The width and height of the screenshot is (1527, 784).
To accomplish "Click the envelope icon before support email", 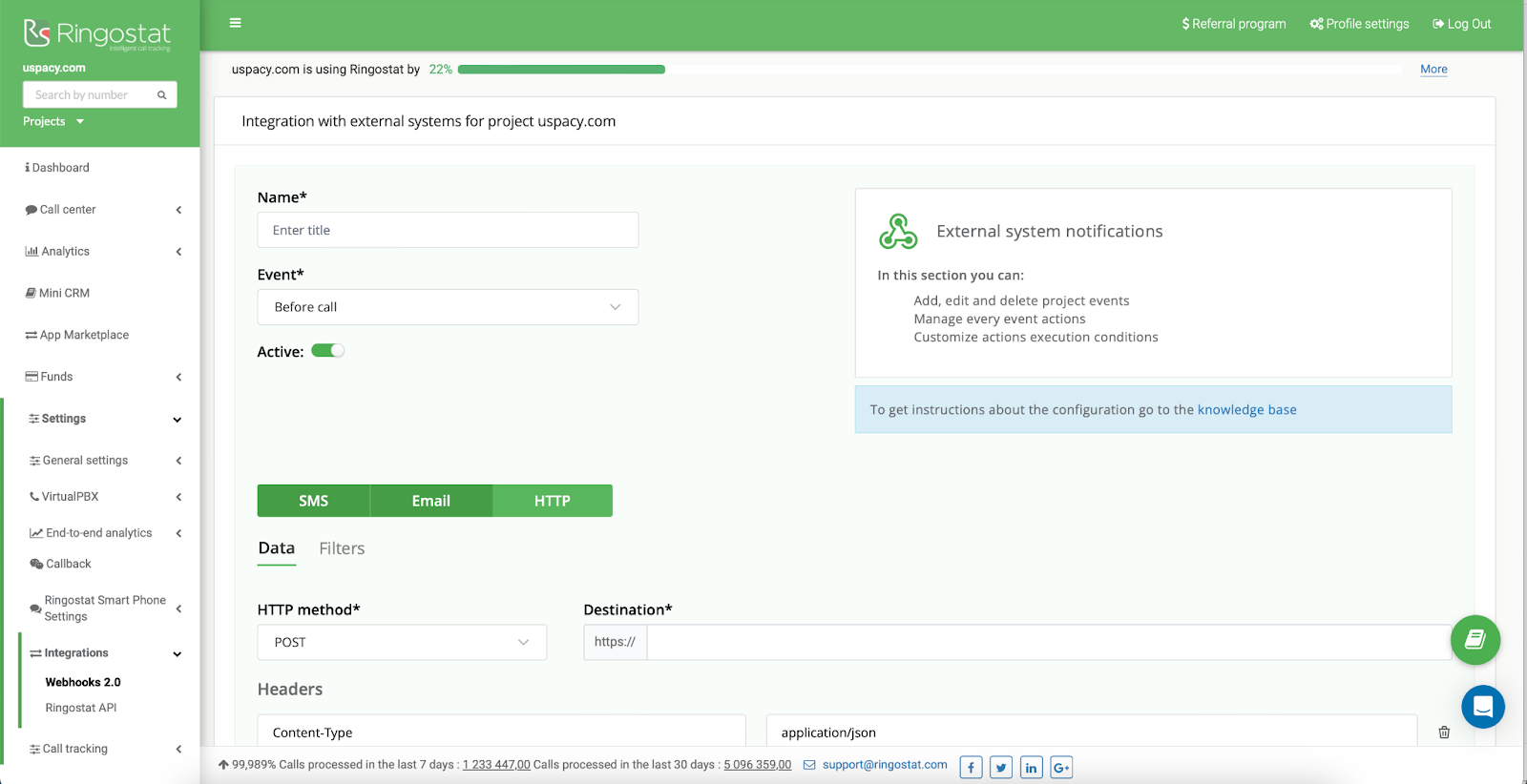I will click(x=809, y=765).
